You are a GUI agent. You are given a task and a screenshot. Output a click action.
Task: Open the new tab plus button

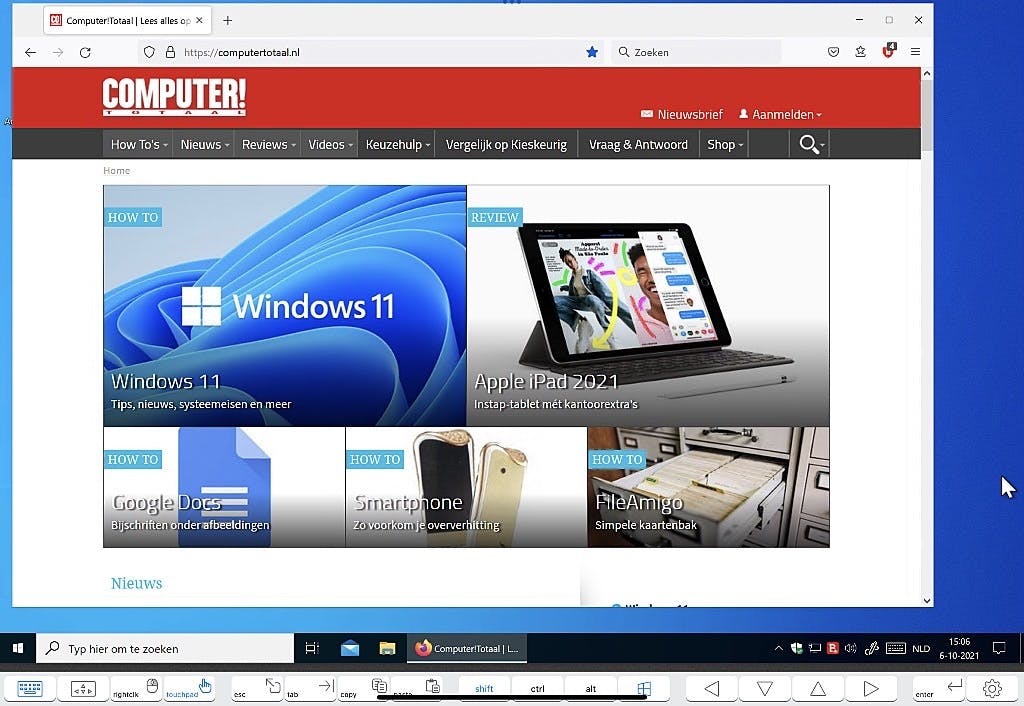227,20
